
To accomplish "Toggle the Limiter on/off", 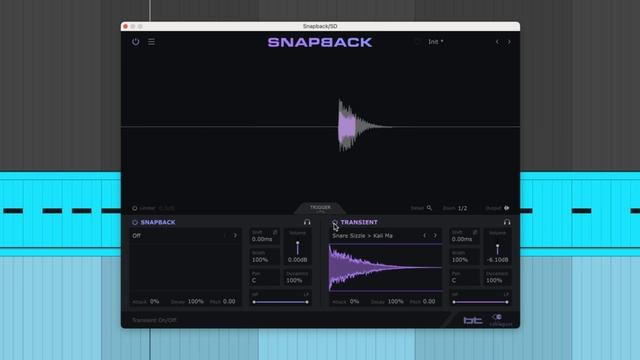I will click(x=135, y=208).
